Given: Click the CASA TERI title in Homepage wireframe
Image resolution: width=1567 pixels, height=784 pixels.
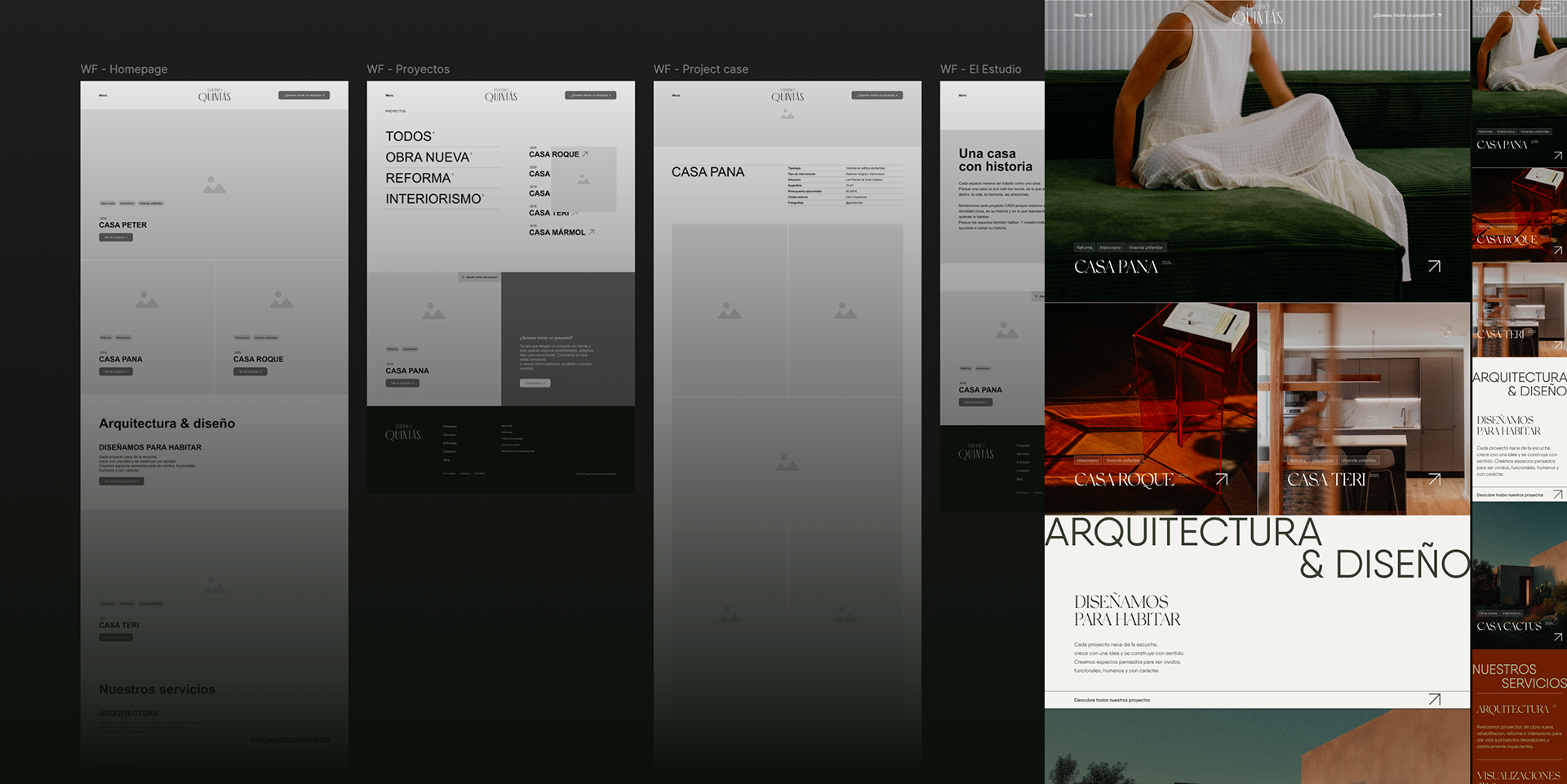Looking at the screenshot, I should pos(119,625).
